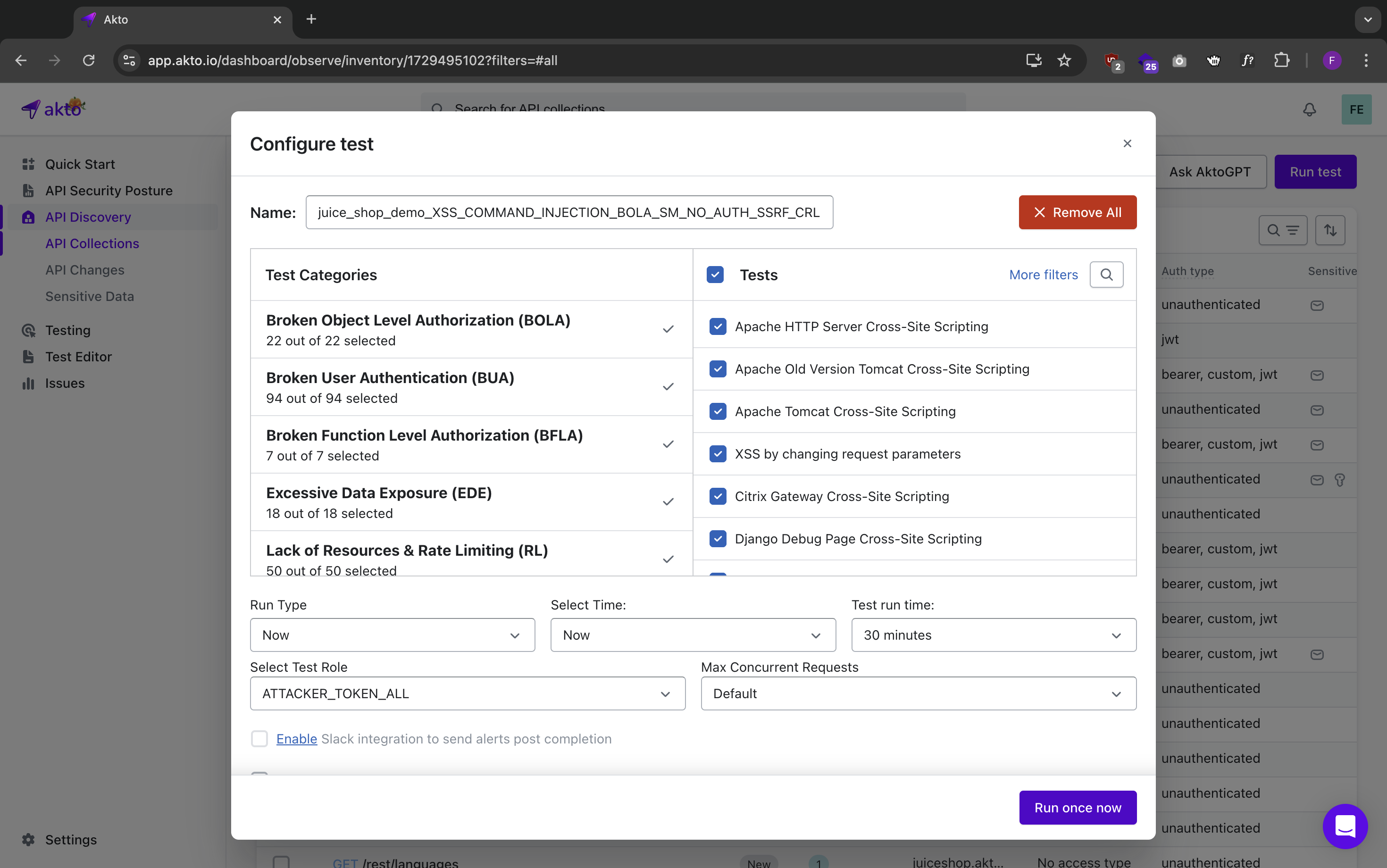
Task: Close the Configure test dialog
Action: [1127, 143]
